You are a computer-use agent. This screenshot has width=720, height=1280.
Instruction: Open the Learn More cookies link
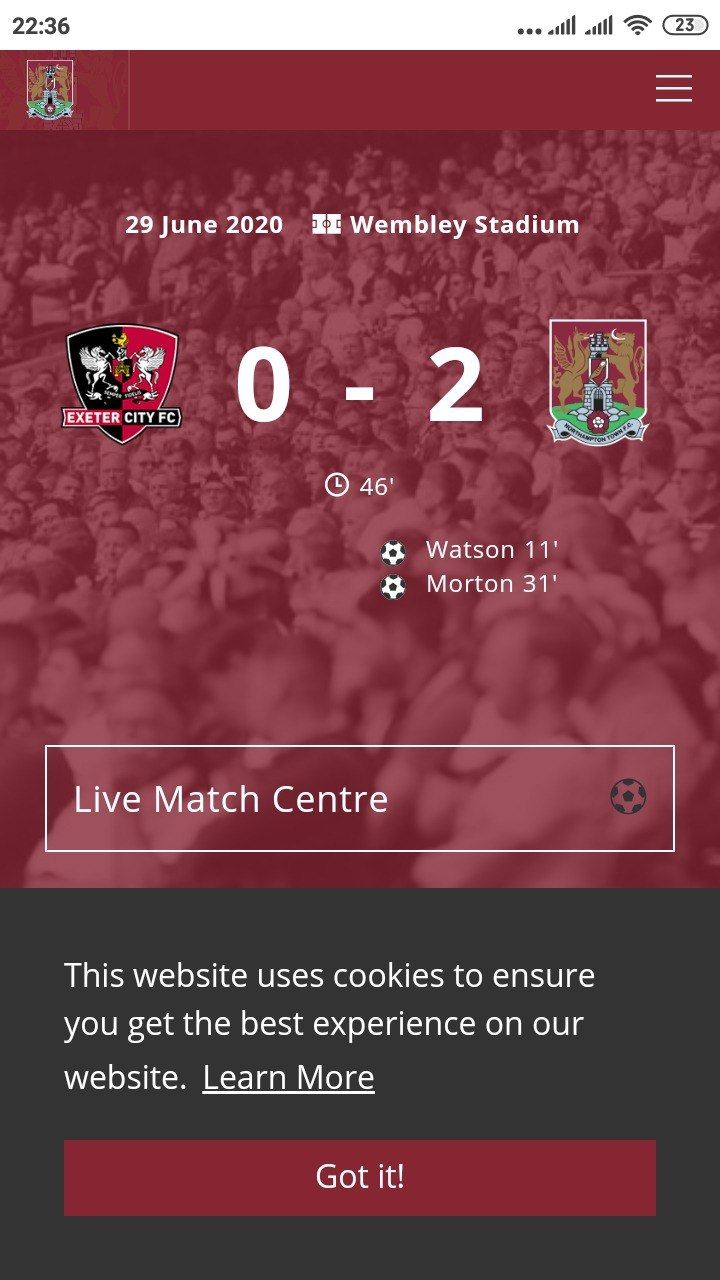pos(288,1077)
